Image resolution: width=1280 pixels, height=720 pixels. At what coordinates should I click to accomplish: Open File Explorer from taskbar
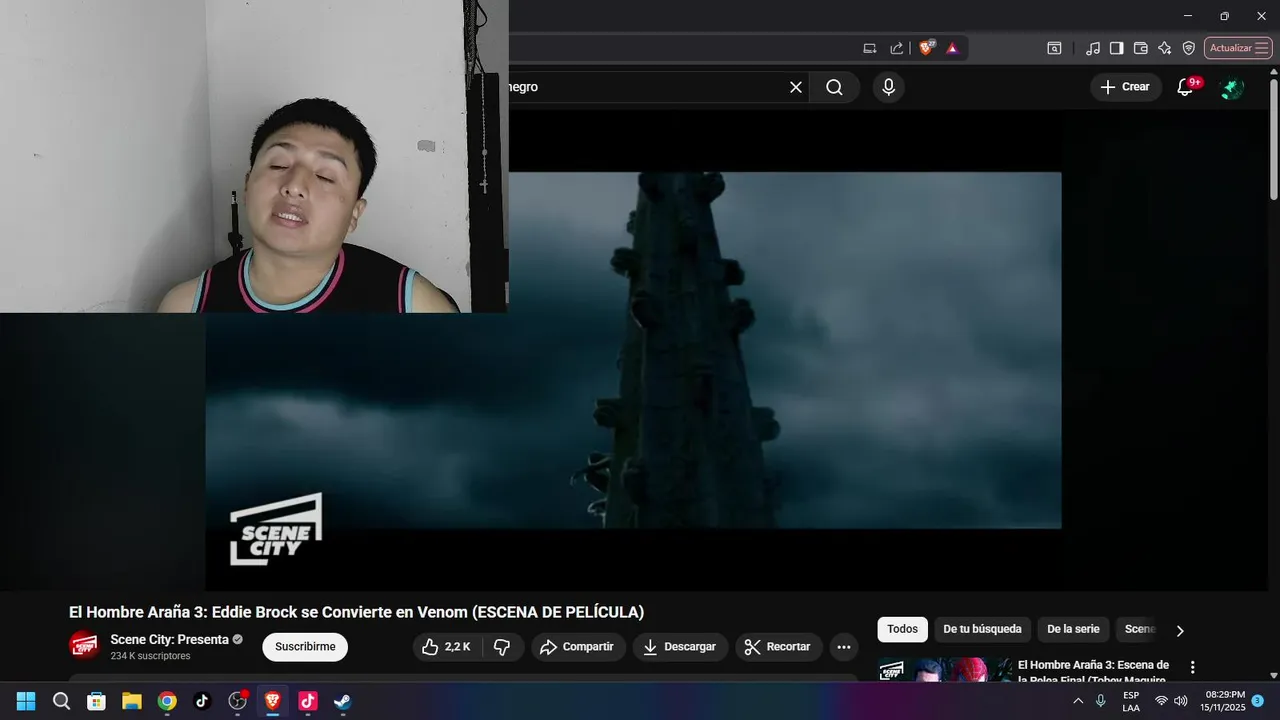coord(132,701)
